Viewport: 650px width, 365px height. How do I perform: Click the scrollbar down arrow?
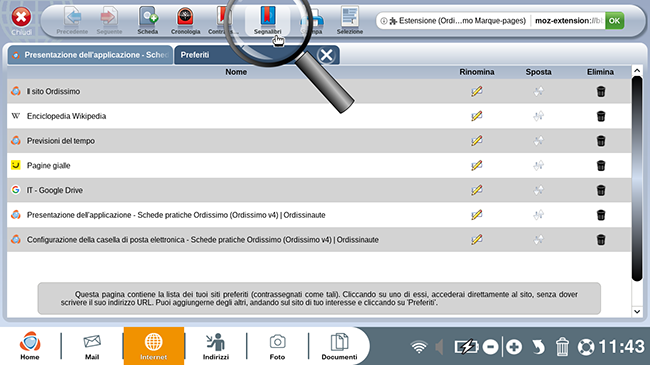click(x=637, y=311)
